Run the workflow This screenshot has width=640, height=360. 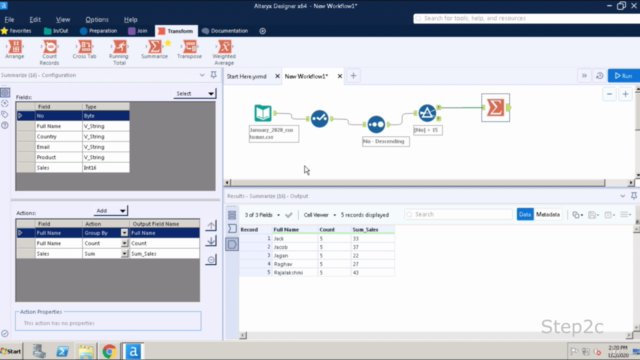point(623,76)
